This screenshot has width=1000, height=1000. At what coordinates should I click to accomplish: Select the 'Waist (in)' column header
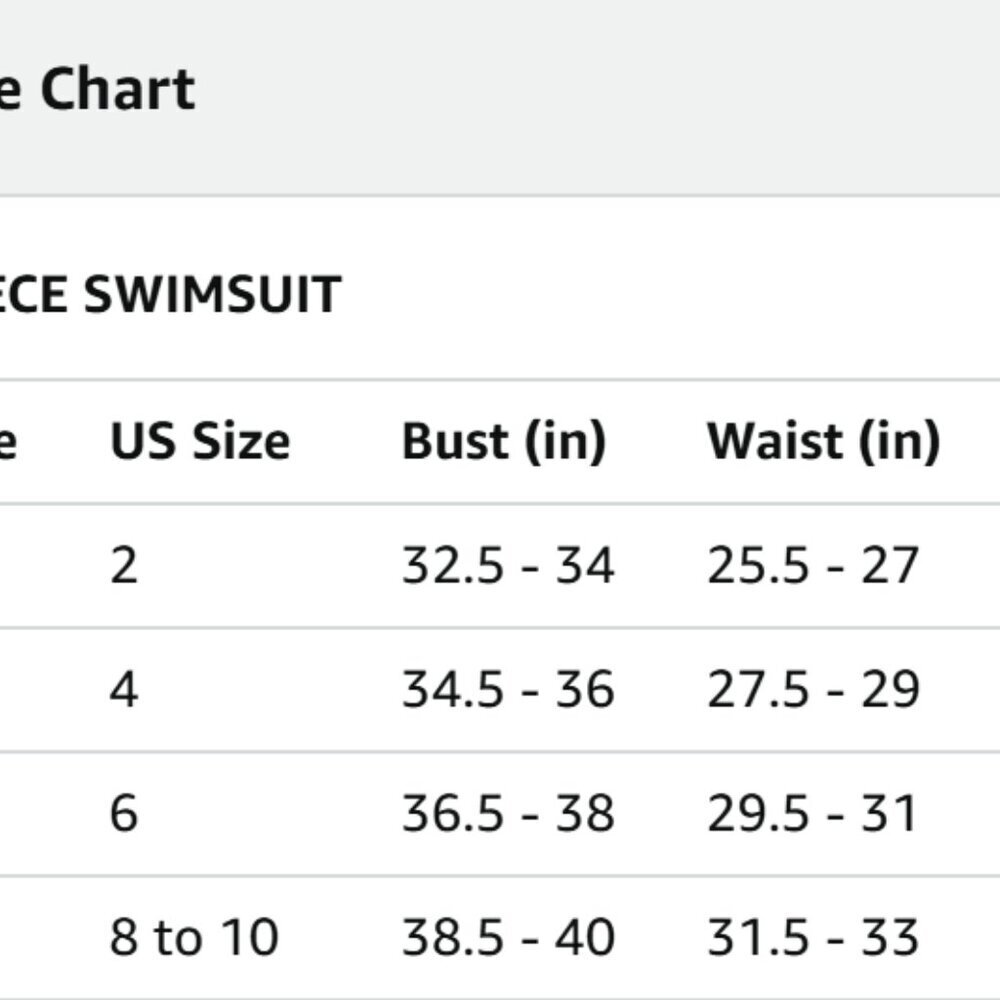[823, 441]
